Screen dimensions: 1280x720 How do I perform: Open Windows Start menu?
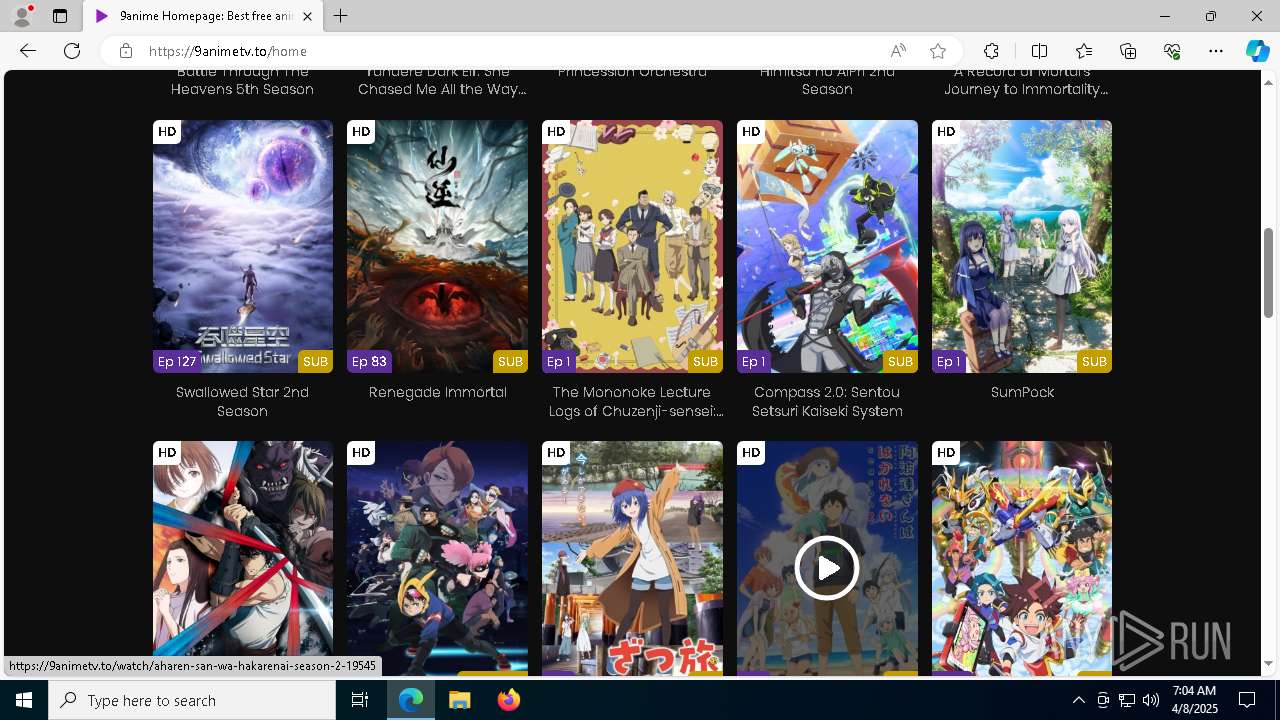(x=24, y=700)
